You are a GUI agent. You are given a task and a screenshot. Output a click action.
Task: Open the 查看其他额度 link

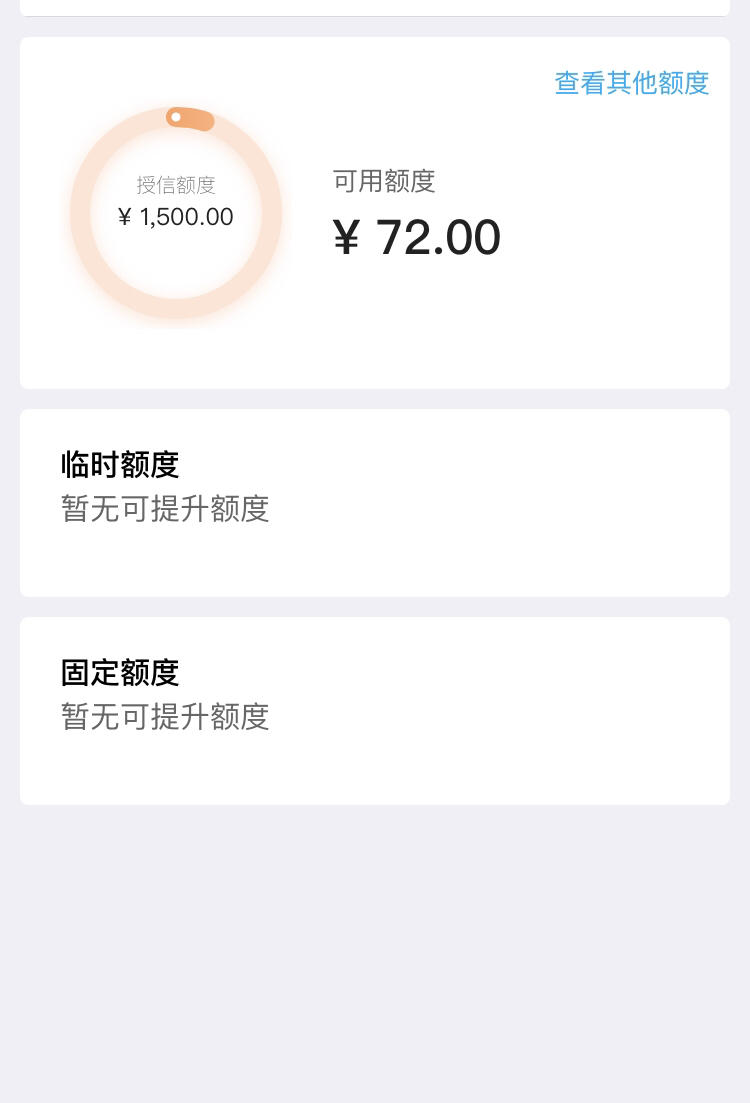631,83
